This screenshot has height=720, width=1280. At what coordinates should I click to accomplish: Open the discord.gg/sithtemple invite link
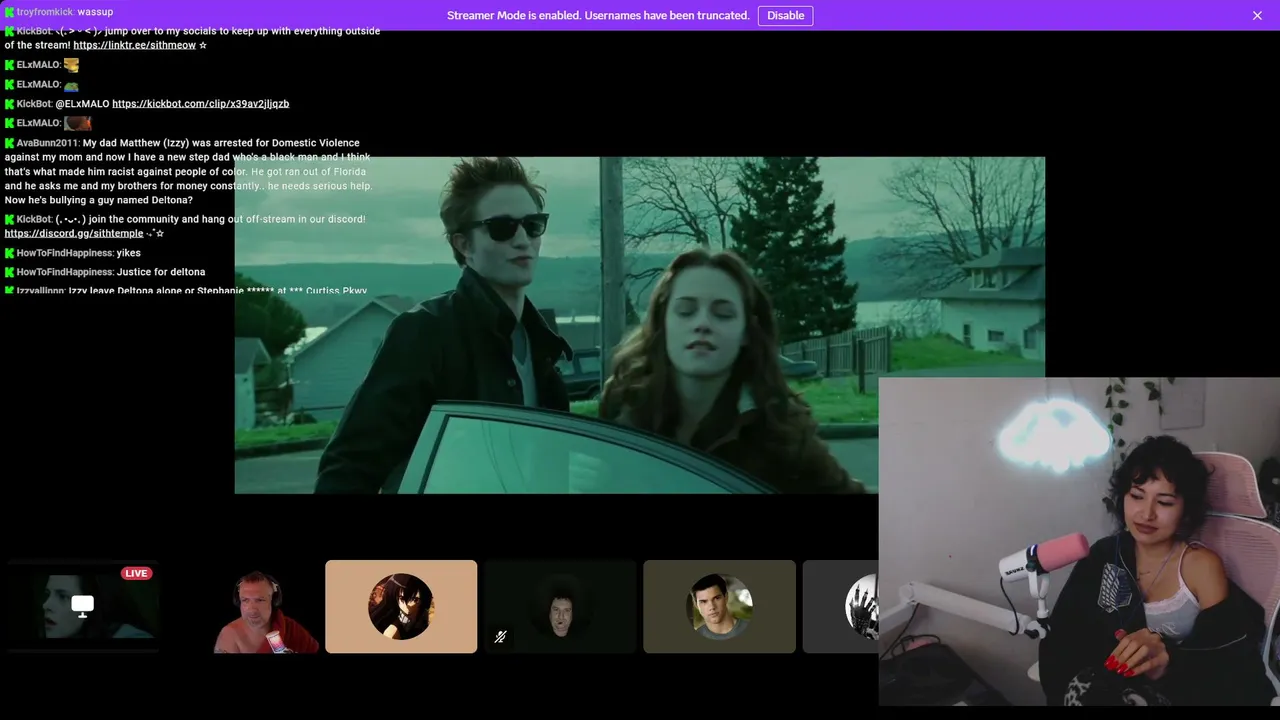(74, 233)
